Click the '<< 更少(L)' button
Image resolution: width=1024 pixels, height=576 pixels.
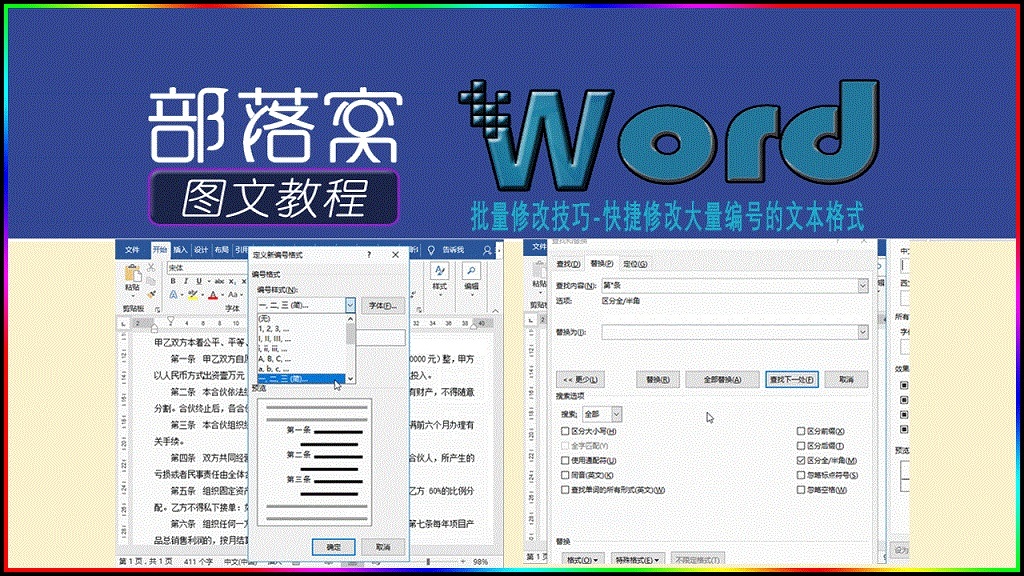pyautogui.click(x=580, y=379)
